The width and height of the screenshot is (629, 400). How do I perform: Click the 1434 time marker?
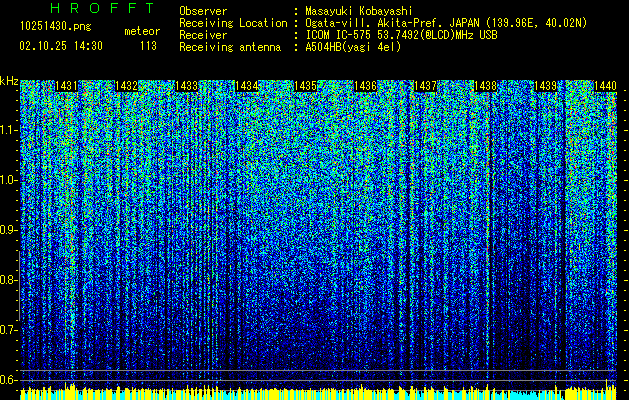pos(246,86)
